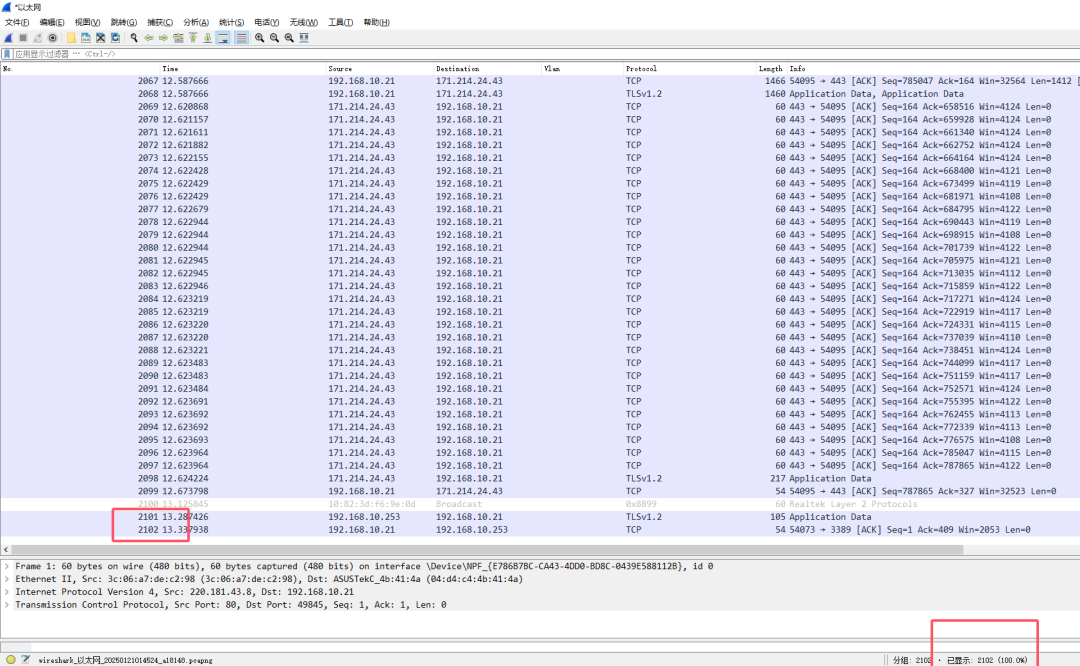Screen dimensions: 1080x666
Task: Open capture file properties icon in status bar
Action: 25,659
